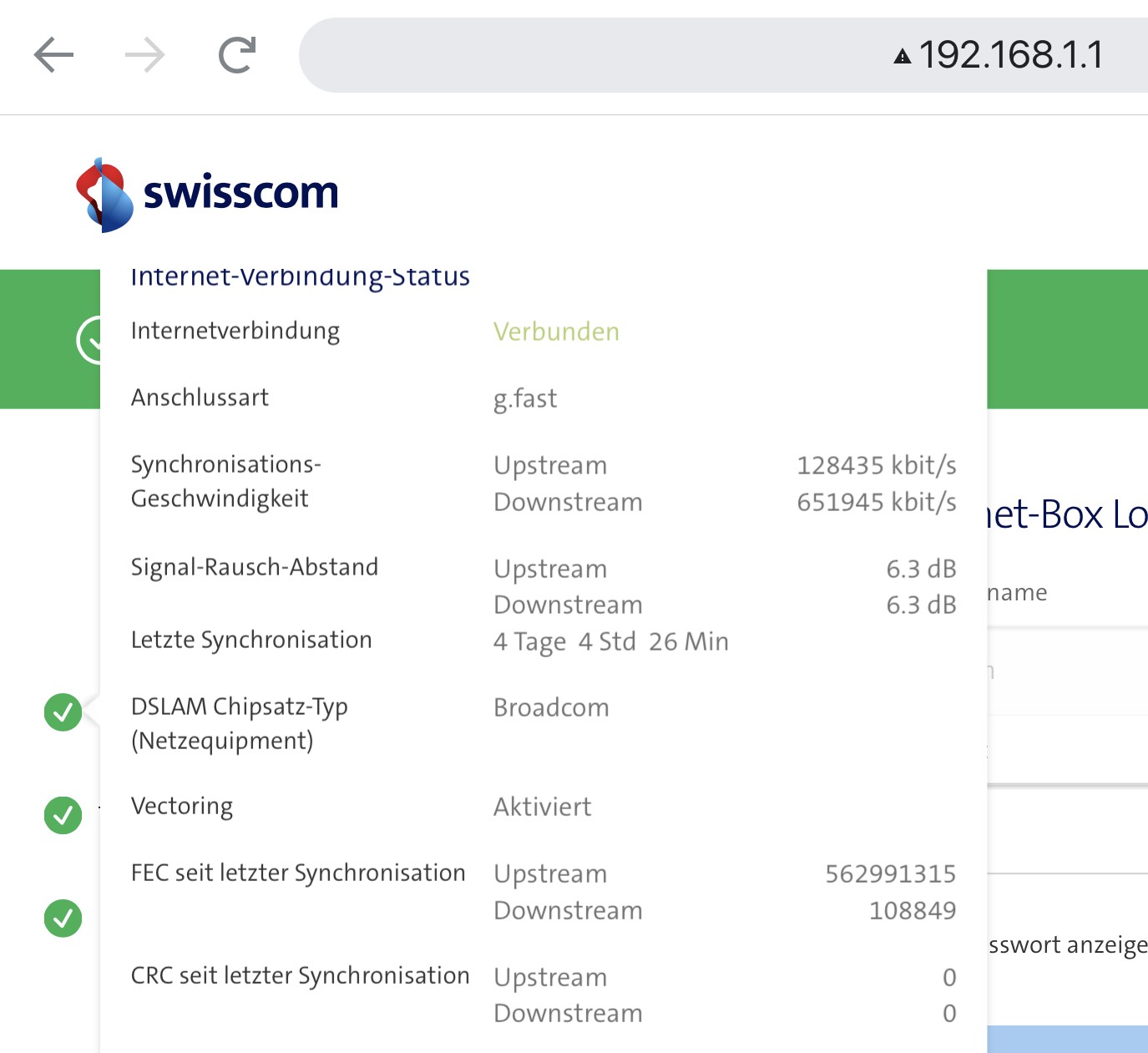Click the green Verbunden status text

tap(556, 332)
